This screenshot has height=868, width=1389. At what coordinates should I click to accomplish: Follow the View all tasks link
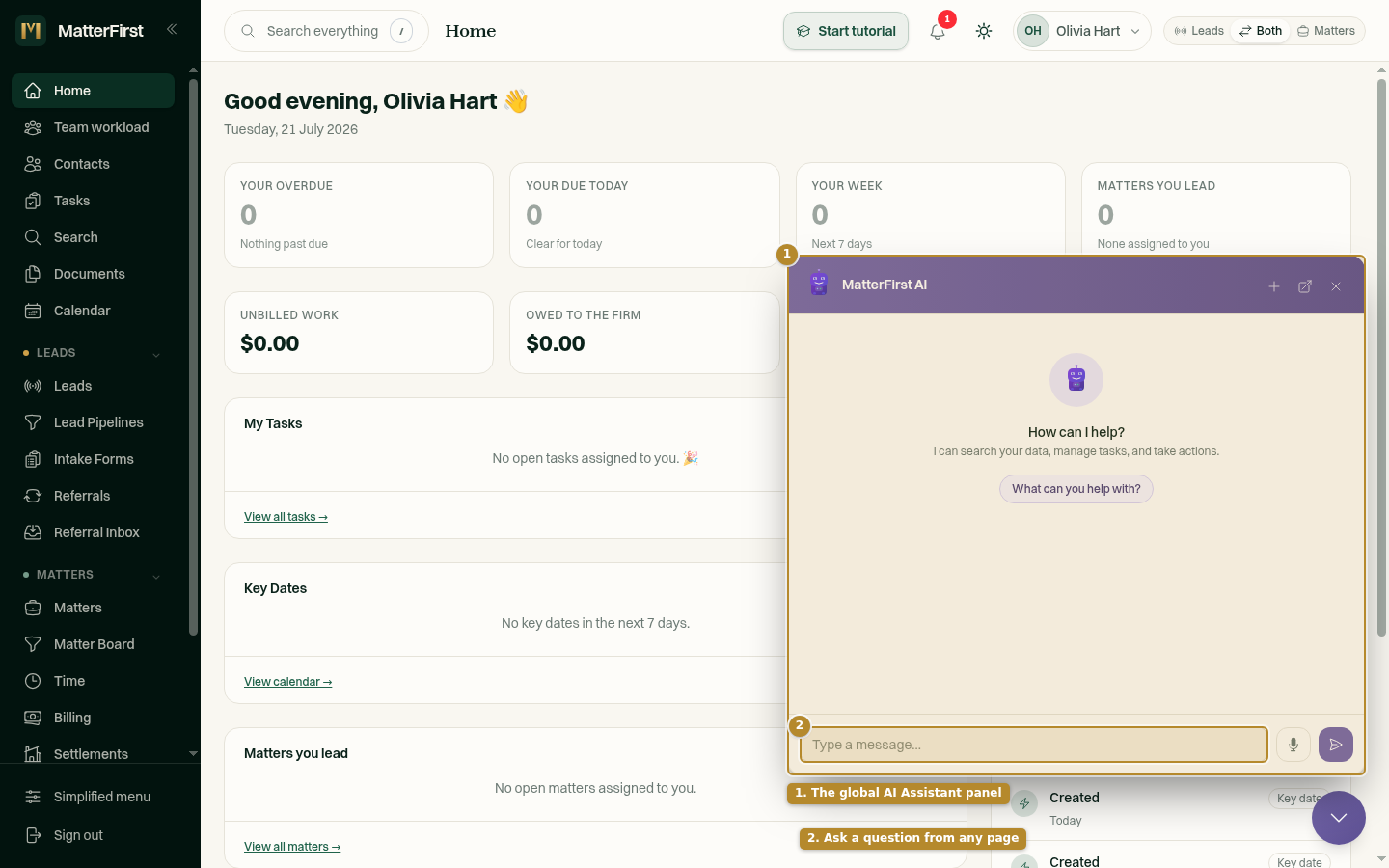286,517
